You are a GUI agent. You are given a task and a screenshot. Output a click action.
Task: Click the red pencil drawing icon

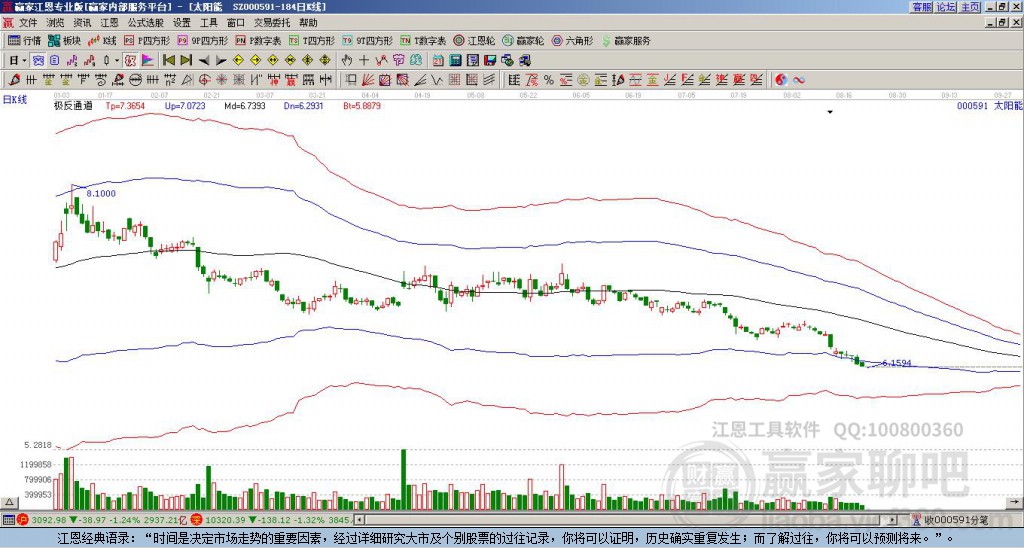[x=14, y=80]
